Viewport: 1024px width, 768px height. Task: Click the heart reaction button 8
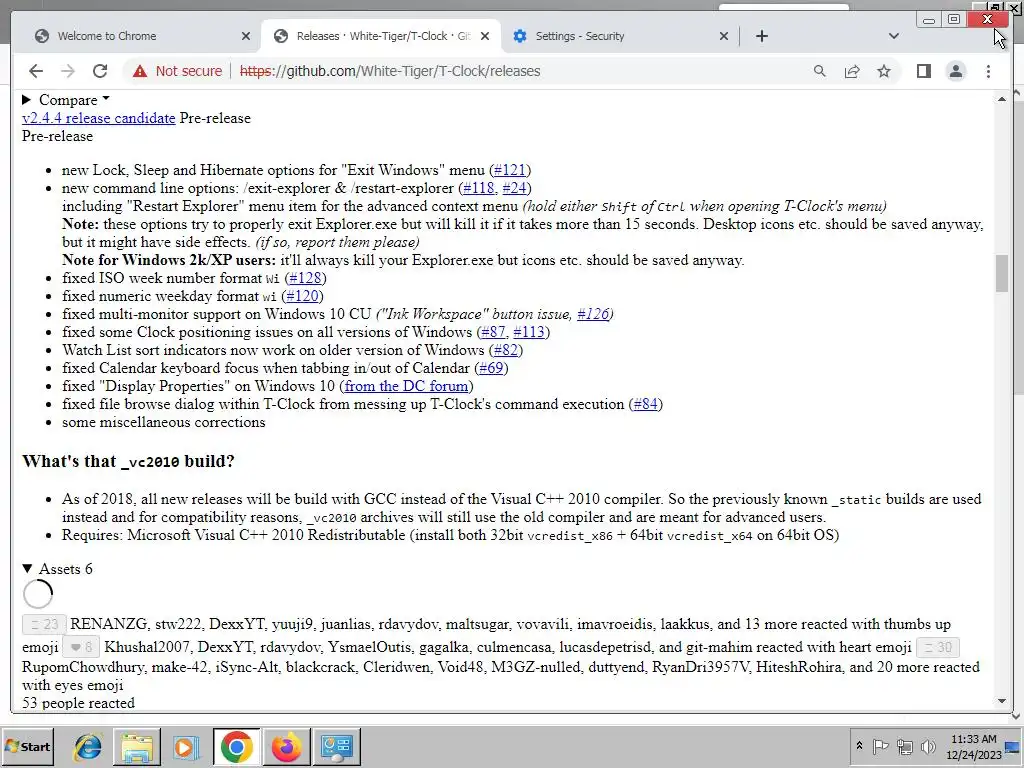click(81, 647)
